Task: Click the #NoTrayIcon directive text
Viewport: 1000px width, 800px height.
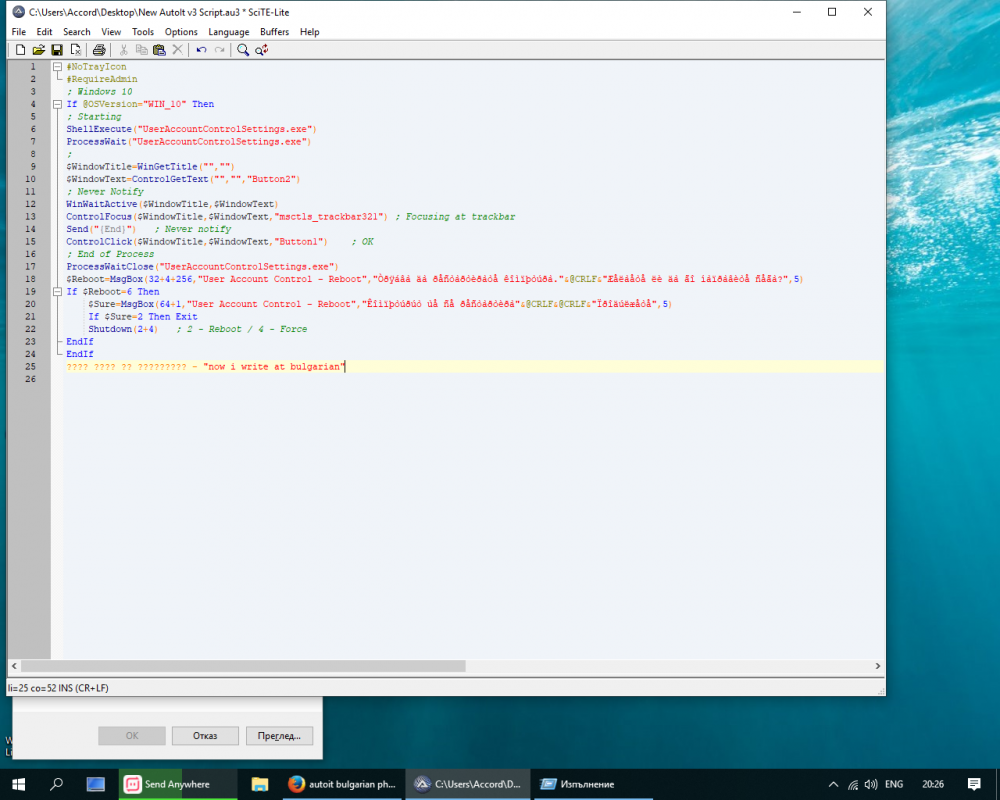Action: tap(96, 66)
